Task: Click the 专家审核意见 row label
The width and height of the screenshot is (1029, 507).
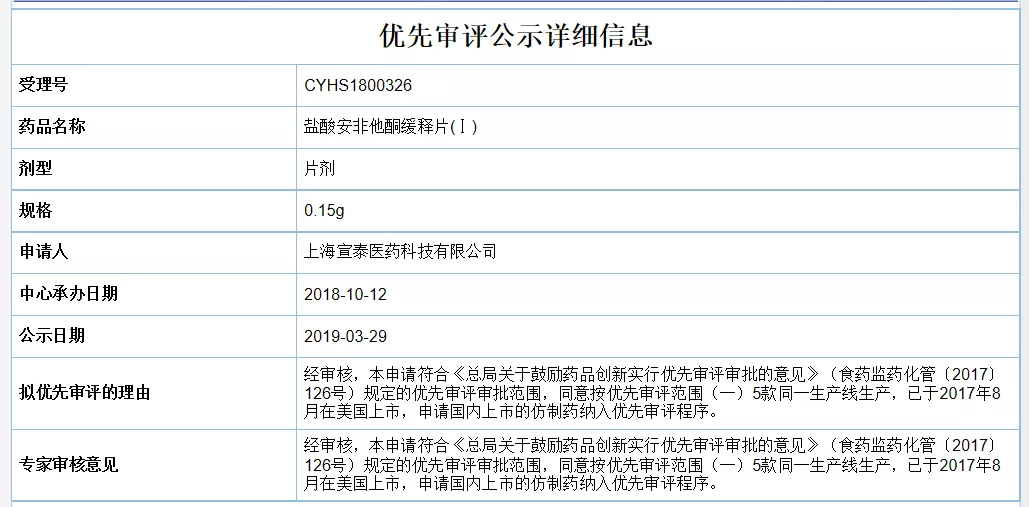Action: [69, 464]
